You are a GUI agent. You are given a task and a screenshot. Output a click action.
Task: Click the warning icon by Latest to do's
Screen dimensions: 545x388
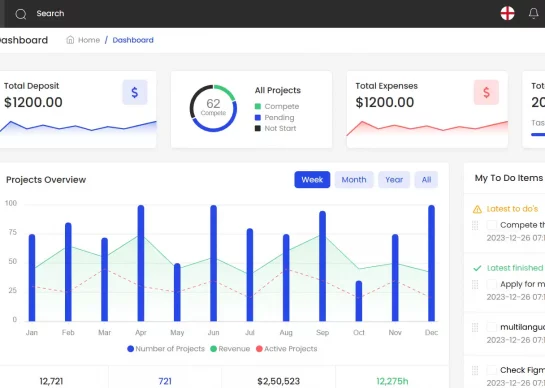coord(477,209)
